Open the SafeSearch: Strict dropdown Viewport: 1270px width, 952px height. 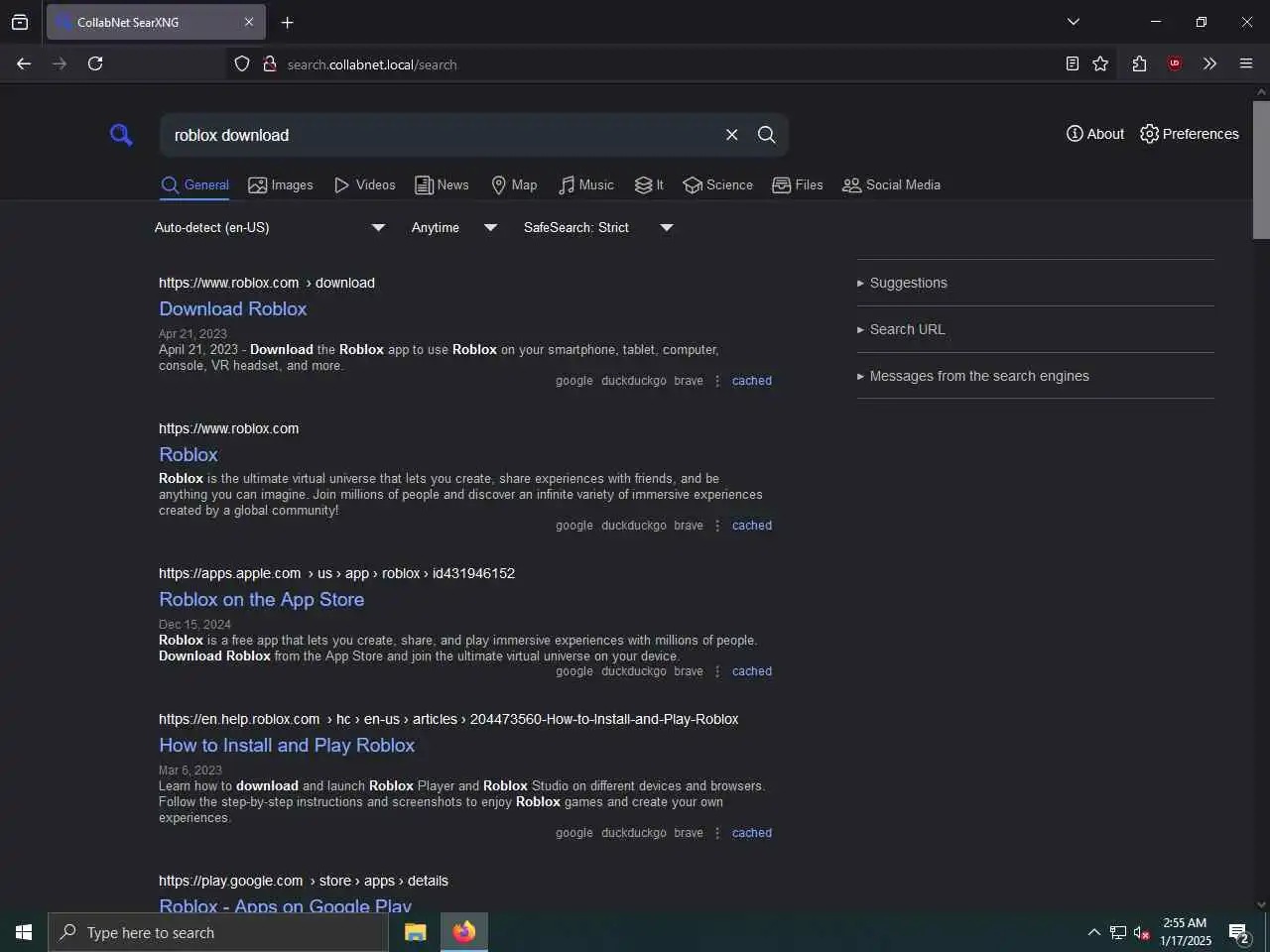pos(598,228)
